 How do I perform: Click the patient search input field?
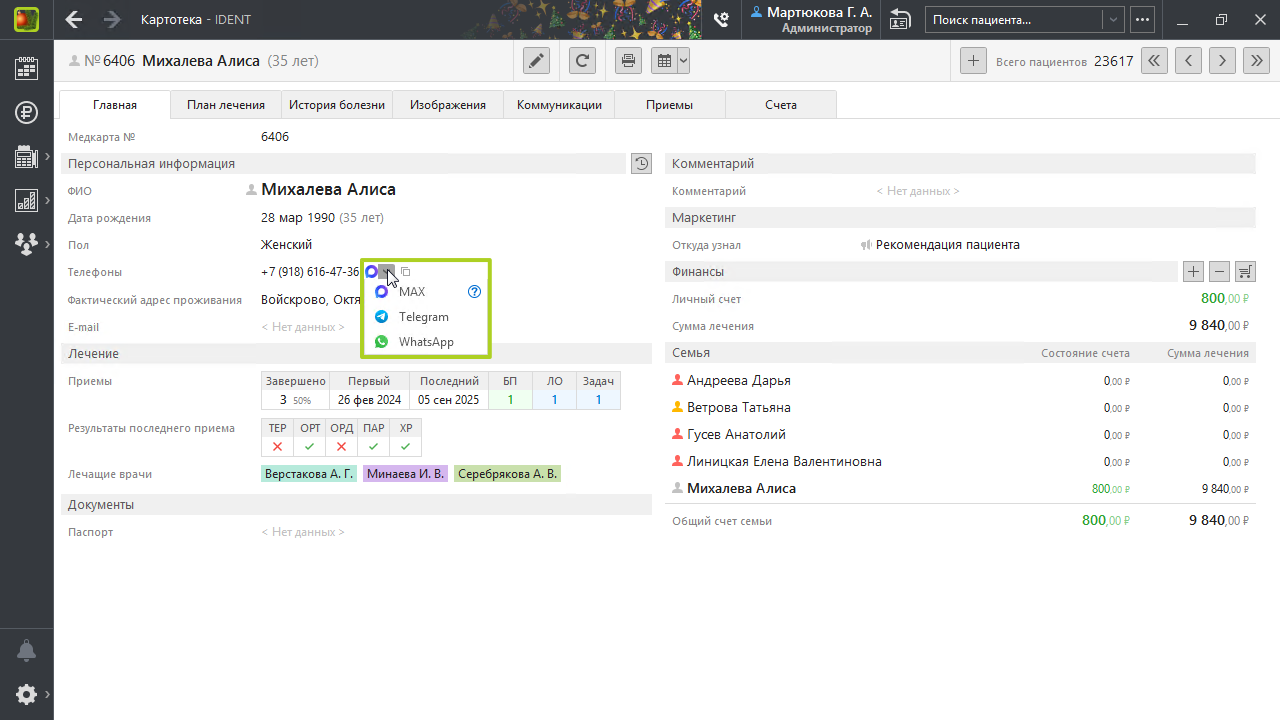pos(1012,19)
